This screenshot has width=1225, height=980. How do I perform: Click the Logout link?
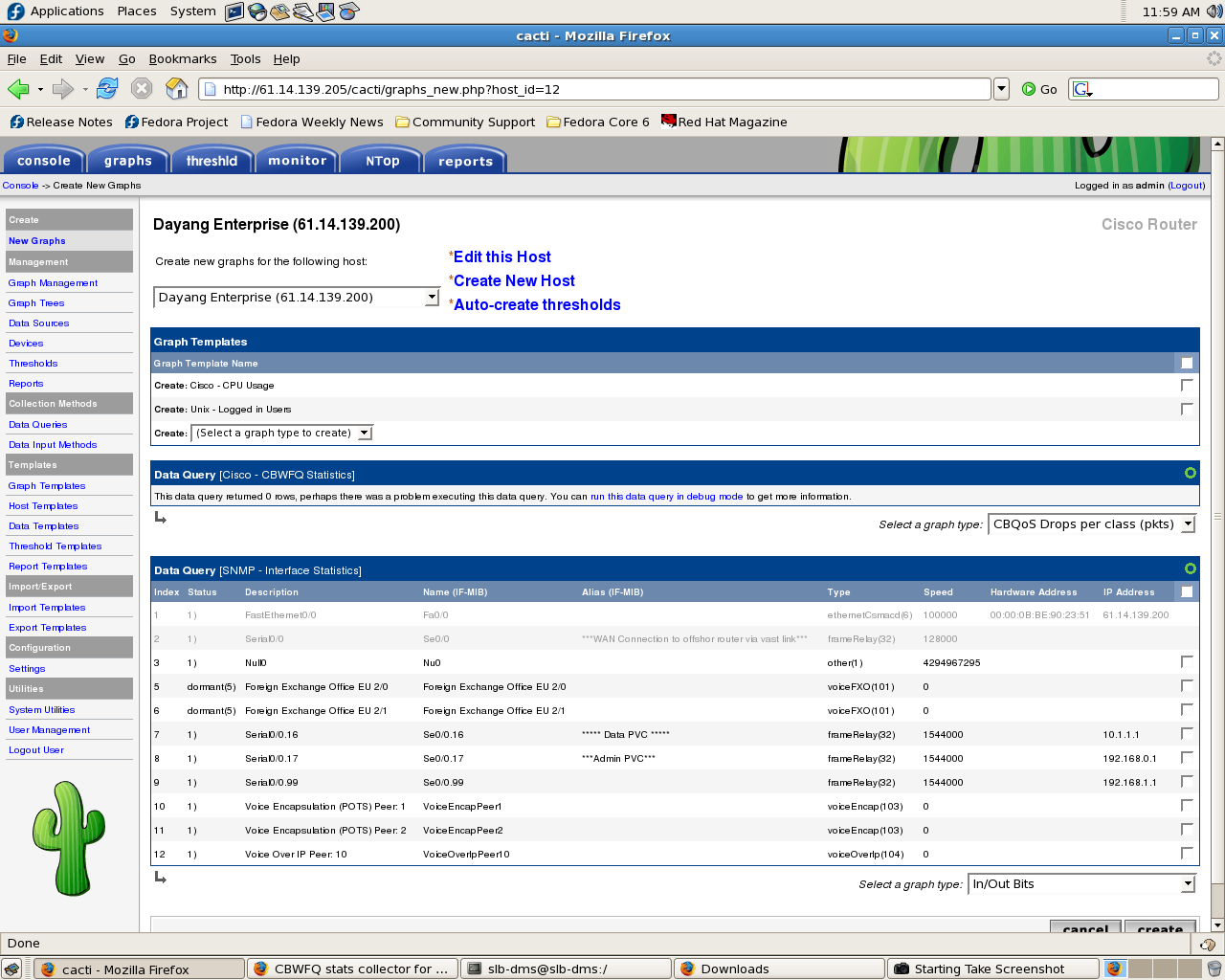1187,186
